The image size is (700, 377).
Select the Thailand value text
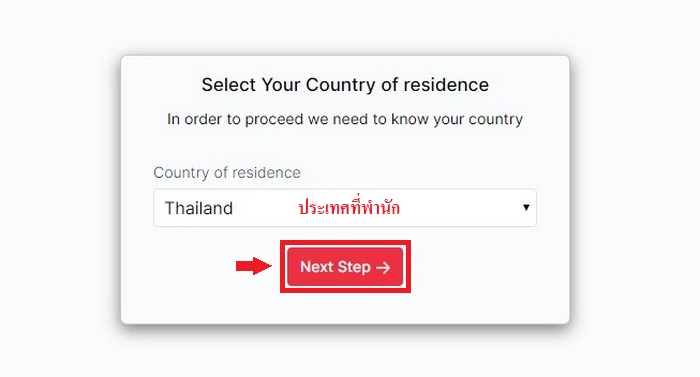[199, 208]
